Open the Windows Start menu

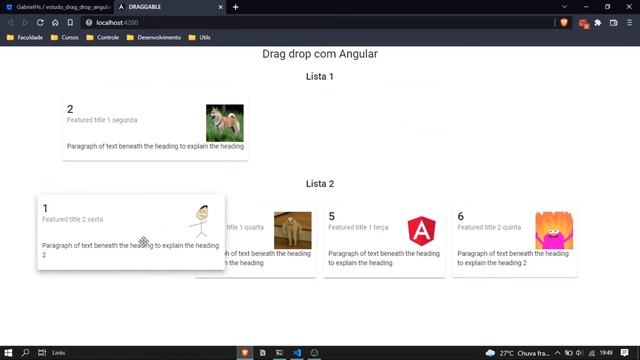point(8,353)
